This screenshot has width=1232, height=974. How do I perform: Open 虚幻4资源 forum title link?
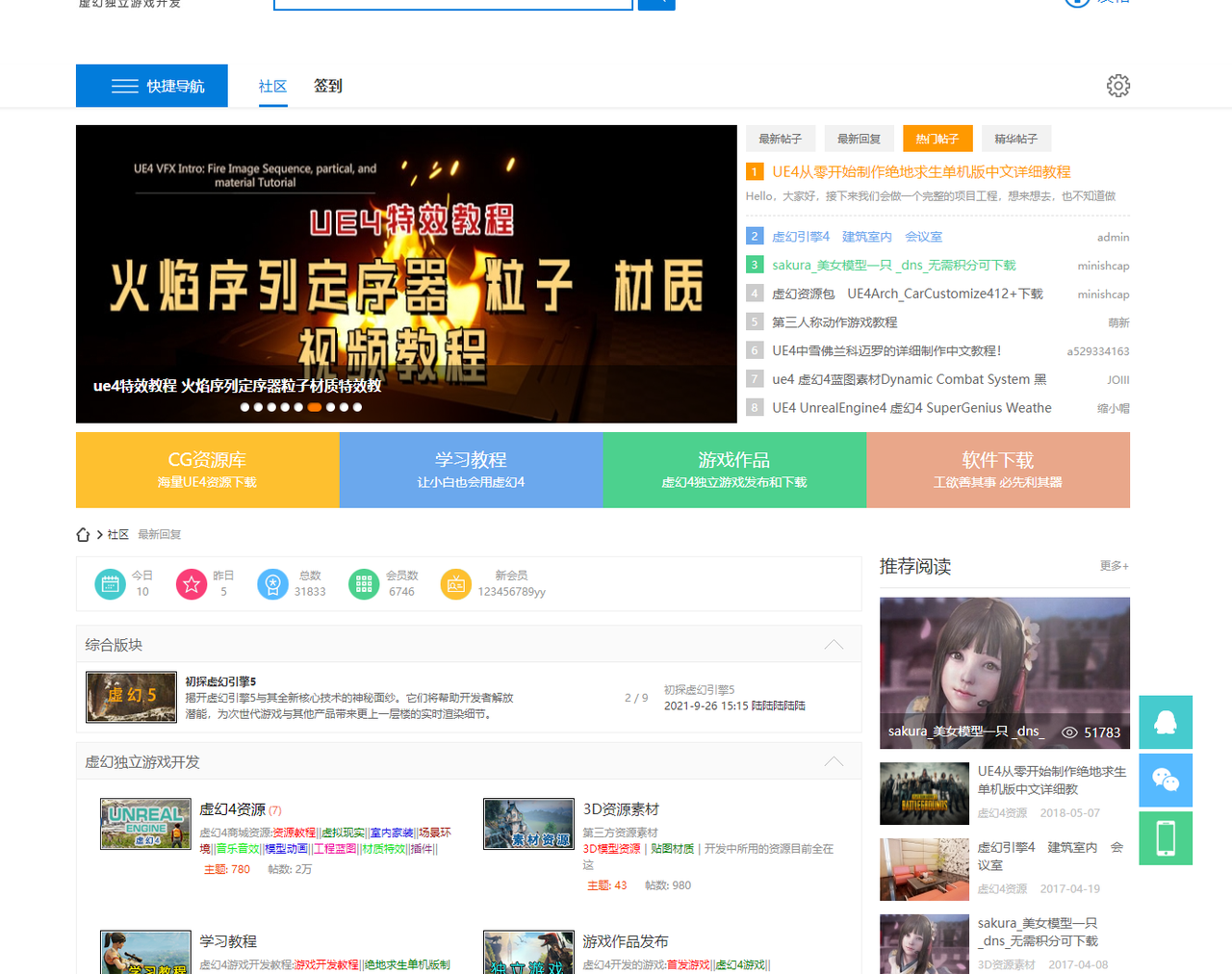click(x=232, y=809)
